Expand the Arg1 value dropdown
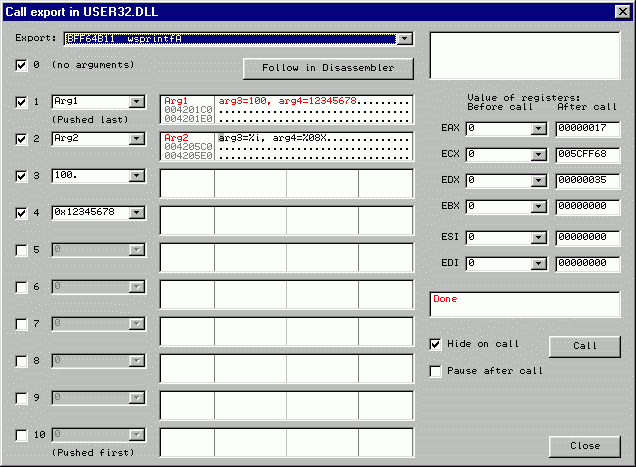The width and height of the screenshot is (636, 467). [x=137, y=102]
